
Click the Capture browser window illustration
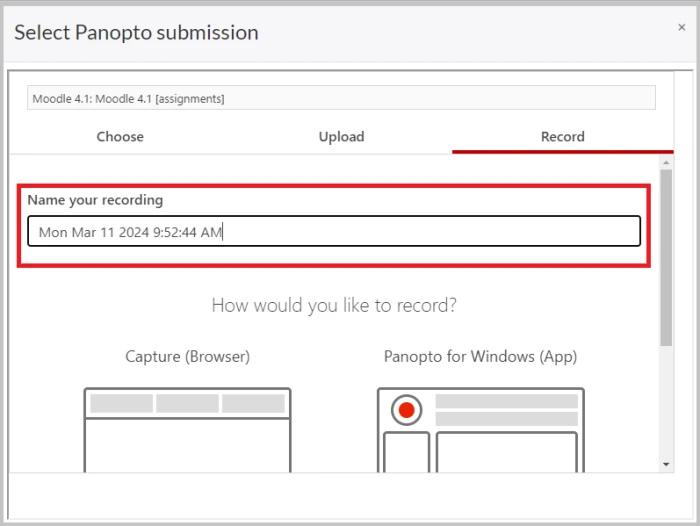[x=188, y=430]
